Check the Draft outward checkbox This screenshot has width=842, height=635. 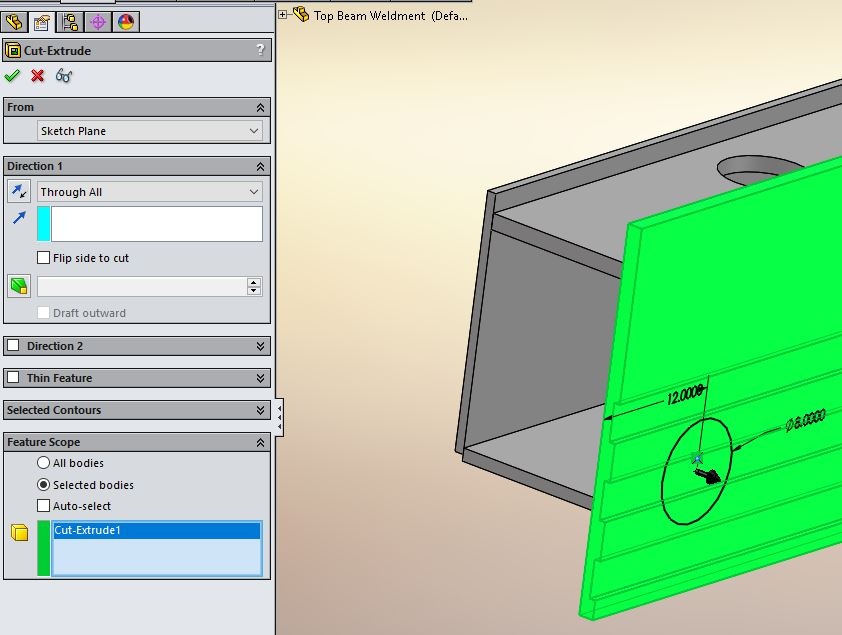tap(43, 313)
